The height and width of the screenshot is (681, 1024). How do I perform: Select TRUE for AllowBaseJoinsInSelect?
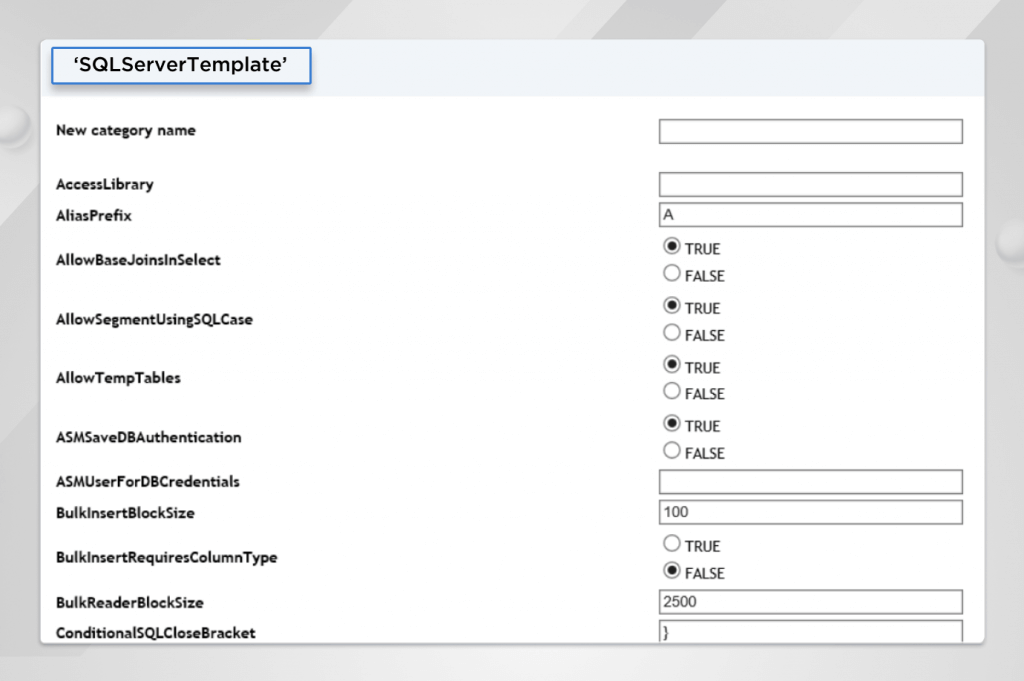coord(672,246)
